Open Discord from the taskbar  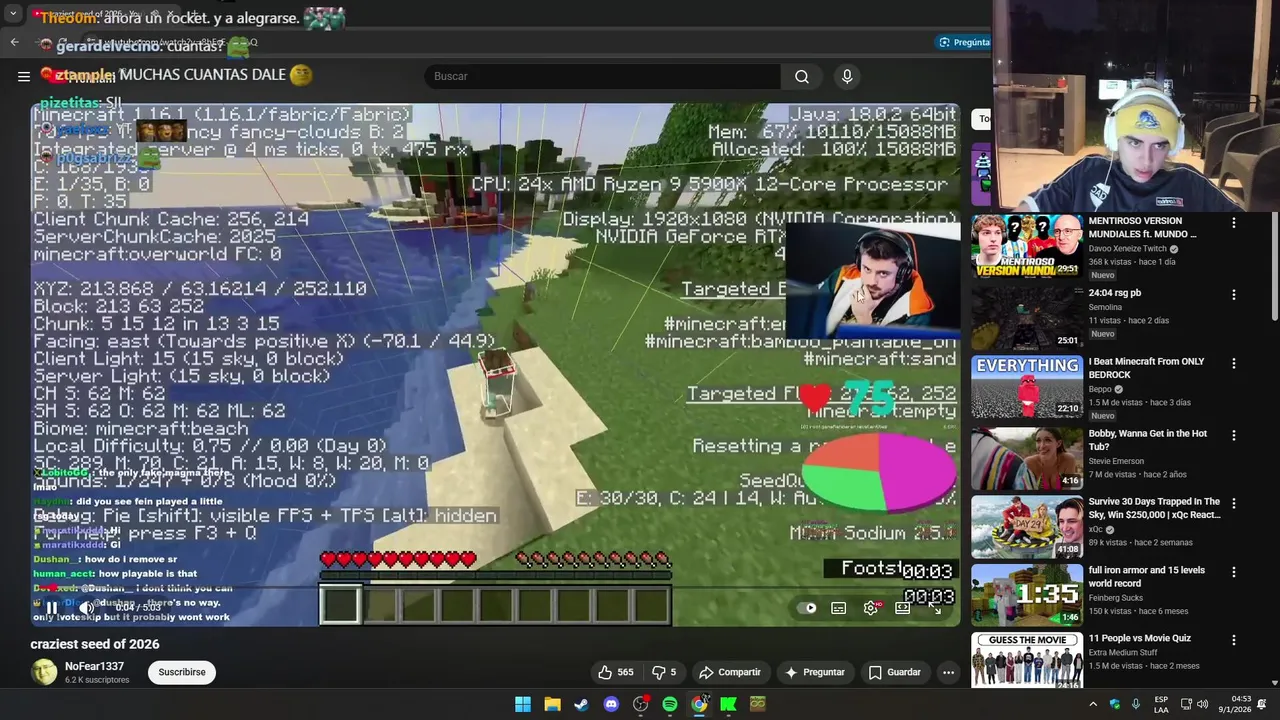tap(611, 704)
